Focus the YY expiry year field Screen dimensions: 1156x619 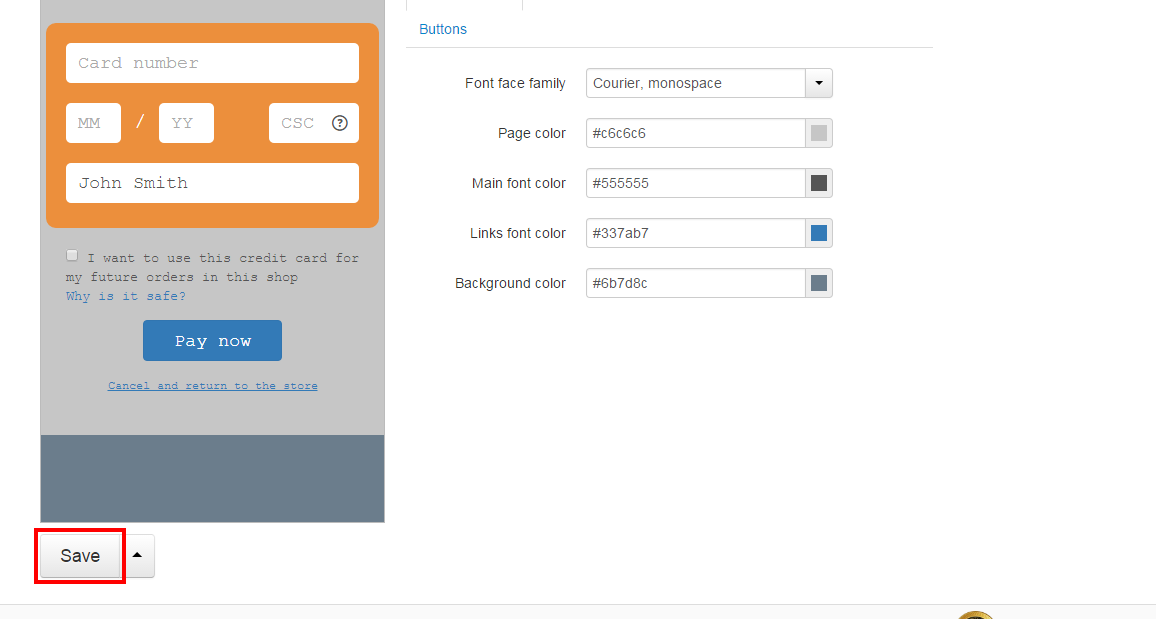pos(187,123)
